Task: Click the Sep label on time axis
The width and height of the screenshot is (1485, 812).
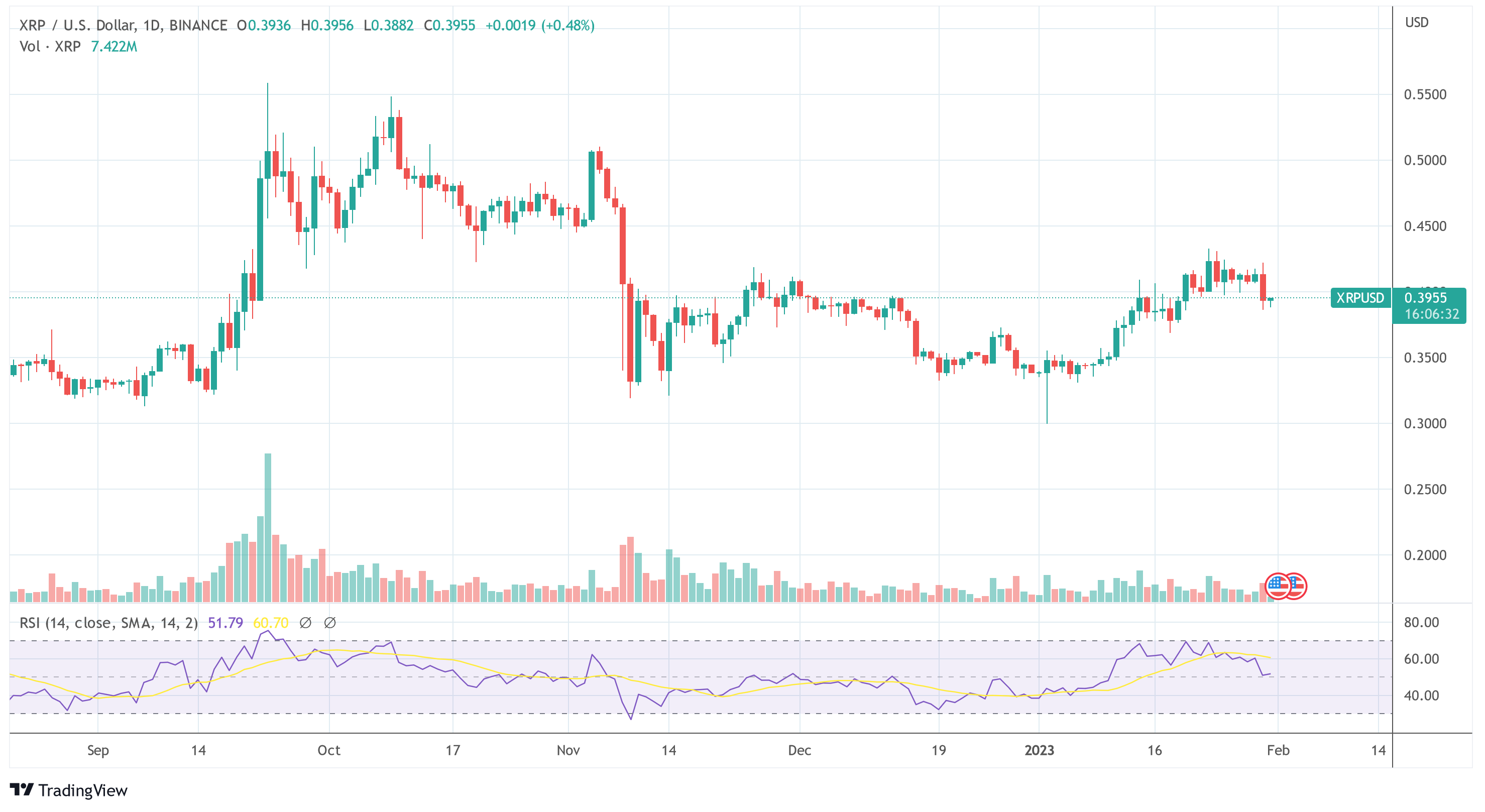Action: pos(98,750)
